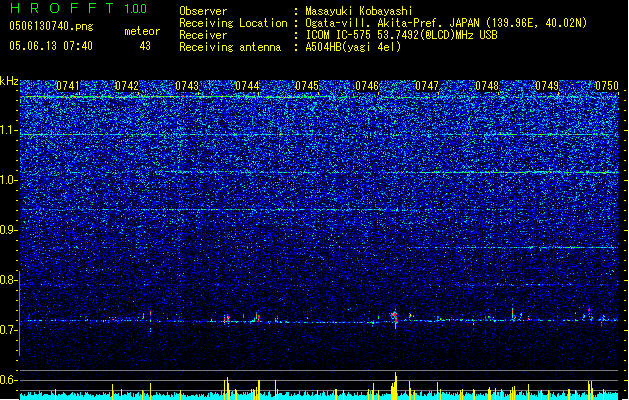The image size is (629, 400).
Task: Click the tallest yellow power spike near 0746
Action: (x=395, y=386)
